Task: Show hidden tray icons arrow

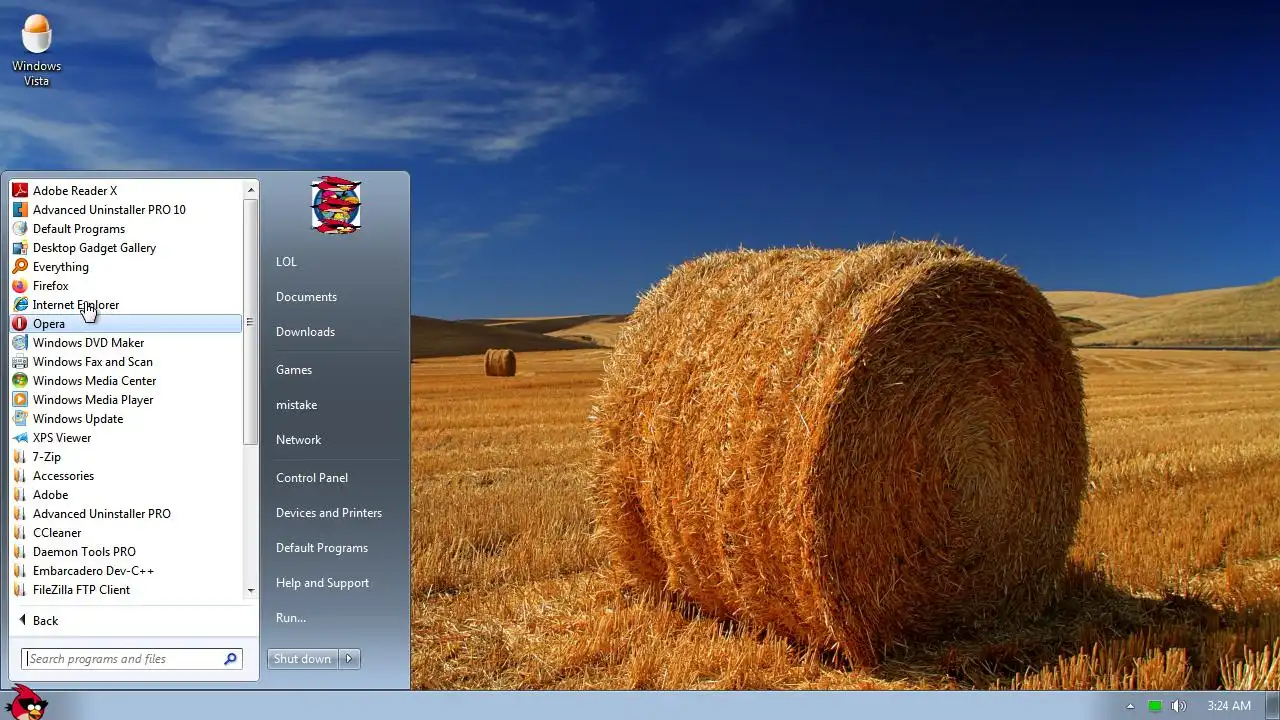Action: pos(1131,706)
